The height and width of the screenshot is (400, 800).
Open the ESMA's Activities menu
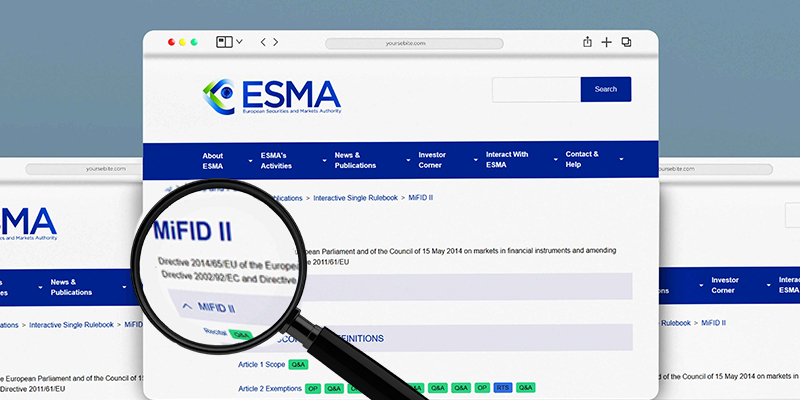click(276, 161)
